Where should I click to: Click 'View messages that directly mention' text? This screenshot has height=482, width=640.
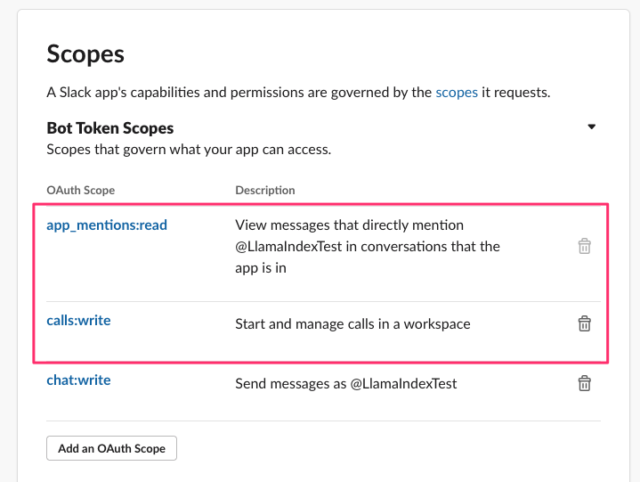(349, 225)
